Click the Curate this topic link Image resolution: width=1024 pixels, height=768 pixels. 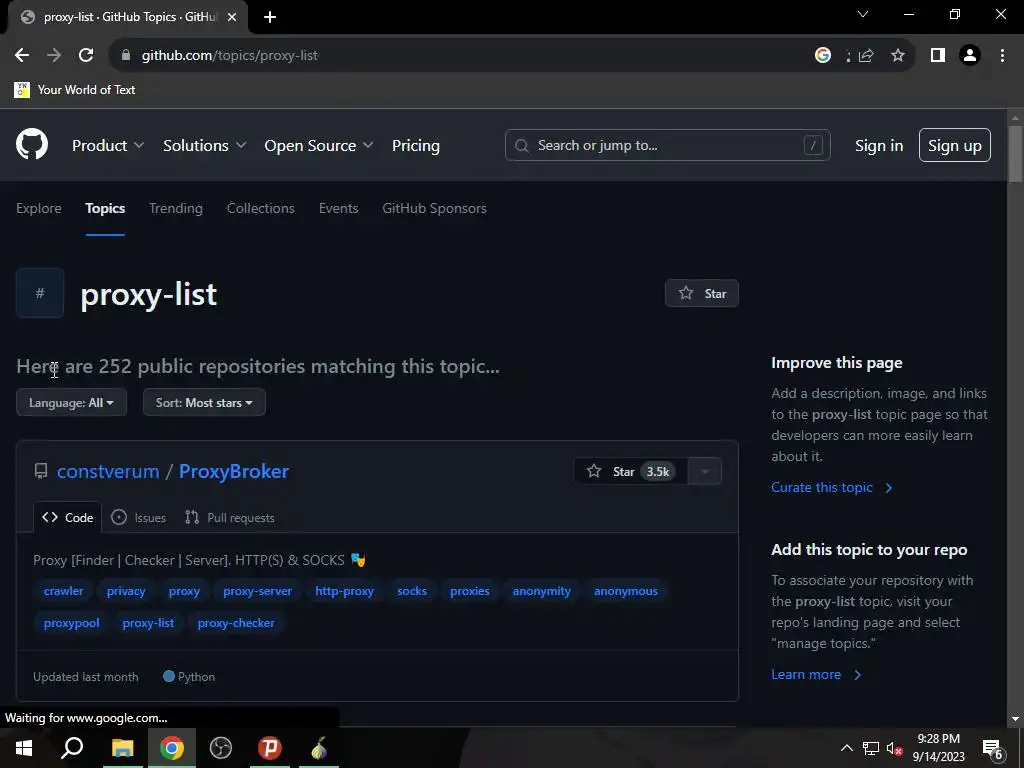click(831, 487)
